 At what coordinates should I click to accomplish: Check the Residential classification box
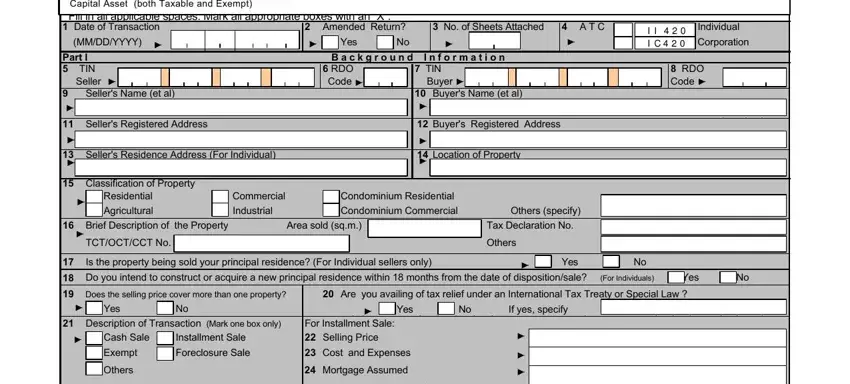tap(94, 196)
